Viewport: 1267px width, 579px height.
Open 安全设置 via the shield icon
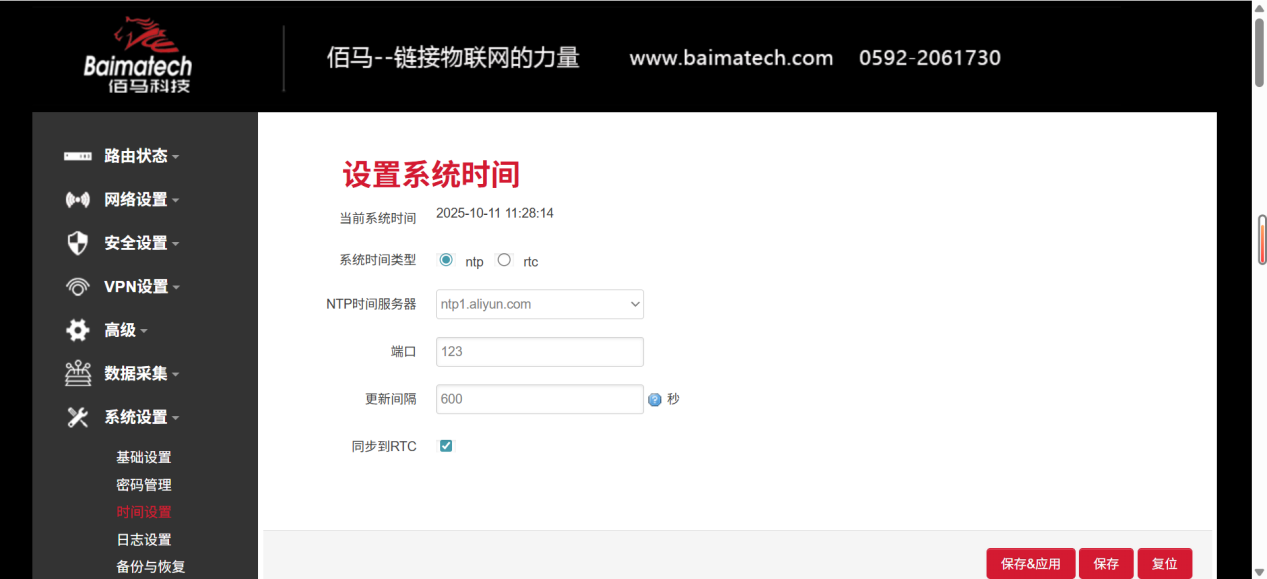pos(78,242)
